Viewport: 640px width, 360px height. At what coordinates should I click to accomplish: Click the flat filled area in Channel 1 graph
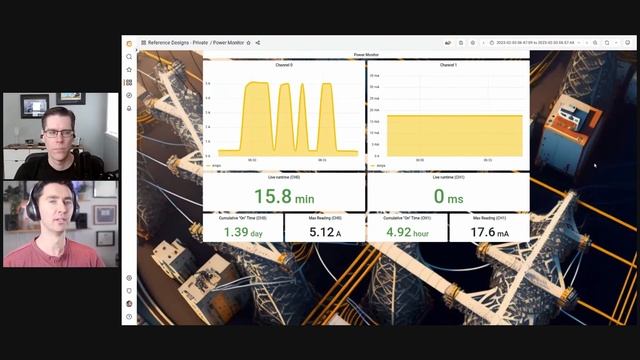click(x=455, y=136)
